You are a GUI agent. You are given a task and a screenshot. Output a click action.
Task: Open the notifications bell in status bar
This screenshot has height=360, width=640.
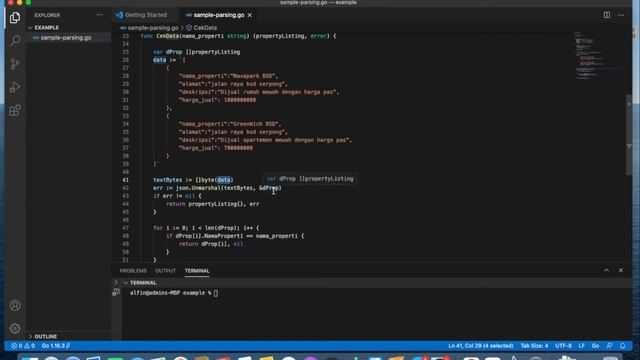[622, 346]
